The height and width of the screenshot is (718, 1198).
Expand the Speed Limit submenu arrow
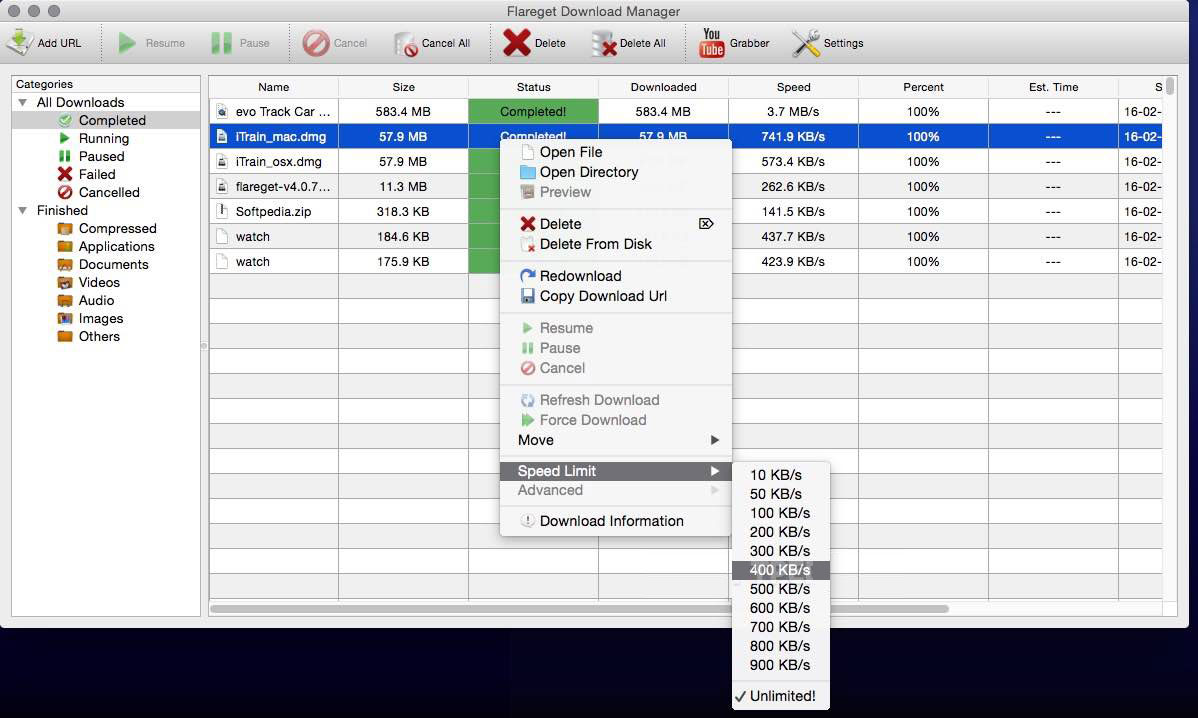tap(714, 471)
